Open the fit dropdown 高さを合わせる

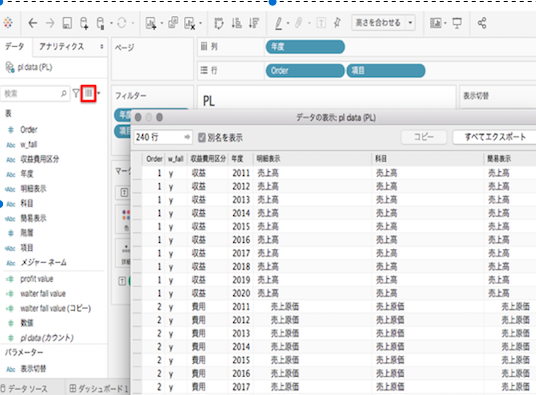(384, 23)
